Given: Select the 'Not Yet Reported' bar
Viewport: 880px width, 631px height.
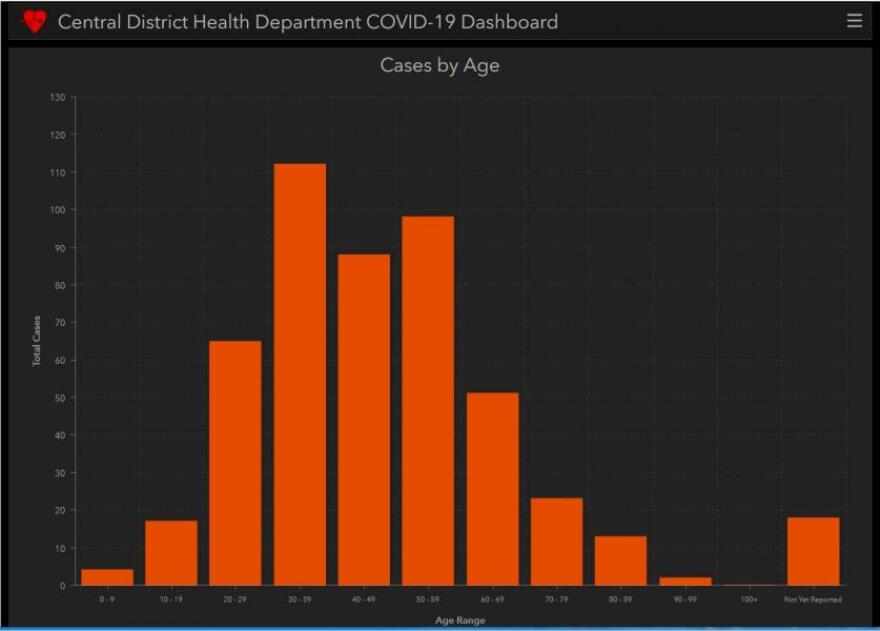Looking at the screenshot, I should [x=813, y=551].
